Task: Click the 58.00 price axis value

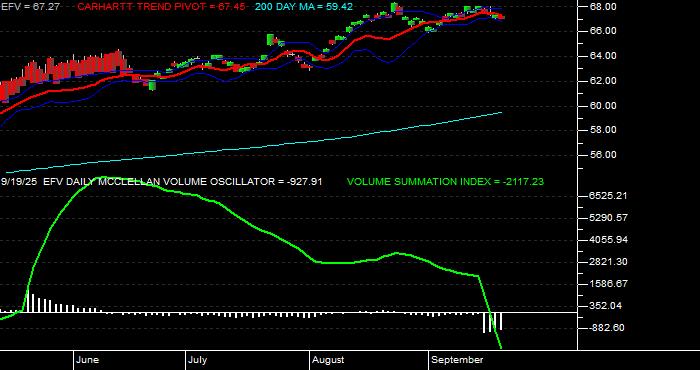Action: click(x=604, y=130)
